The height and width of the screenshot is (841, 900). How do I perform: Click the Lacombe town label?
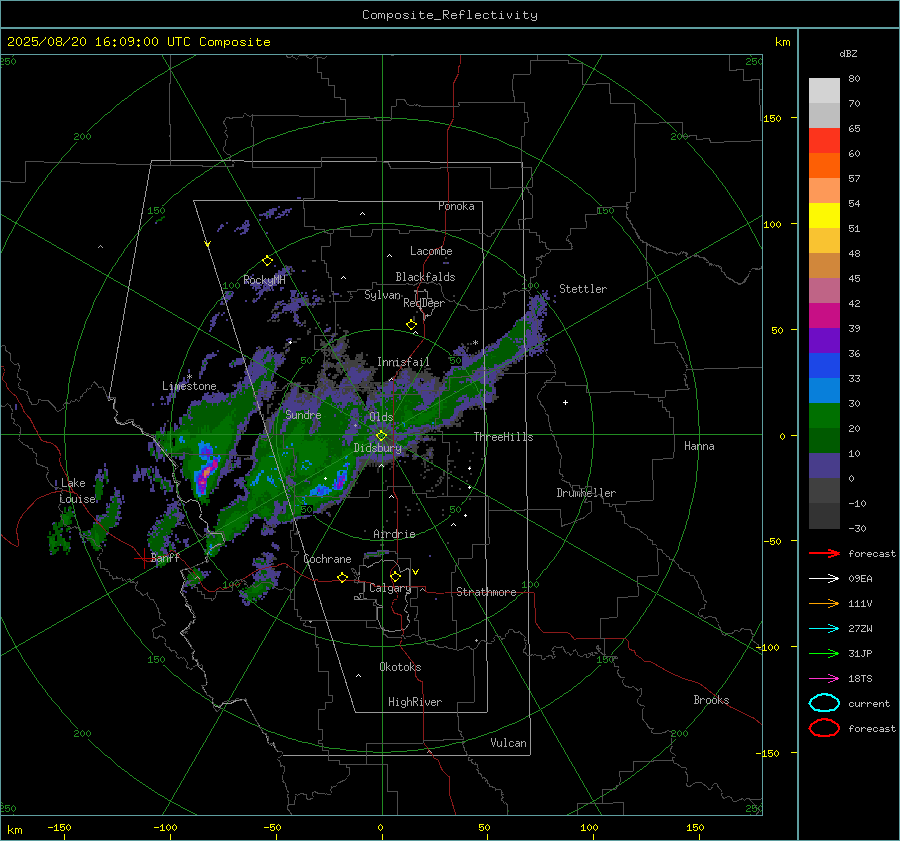click(x=431, y=251)
